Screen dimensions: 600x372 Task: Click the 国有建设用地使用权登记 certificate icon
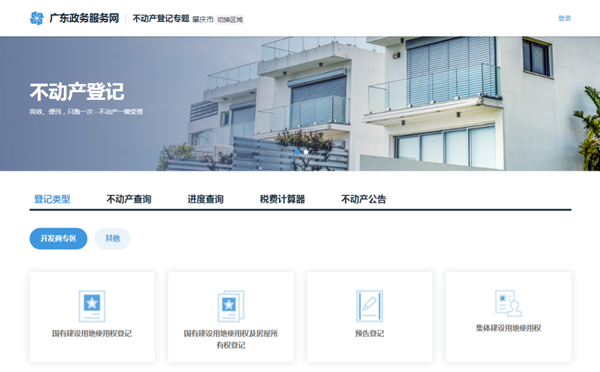tap(92, 306)
